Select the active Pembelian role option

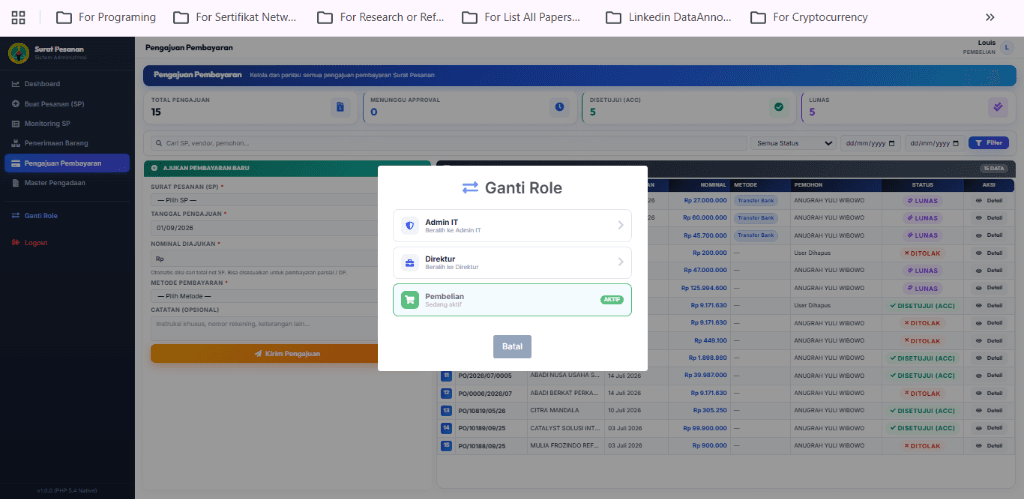tap(513, 300)
